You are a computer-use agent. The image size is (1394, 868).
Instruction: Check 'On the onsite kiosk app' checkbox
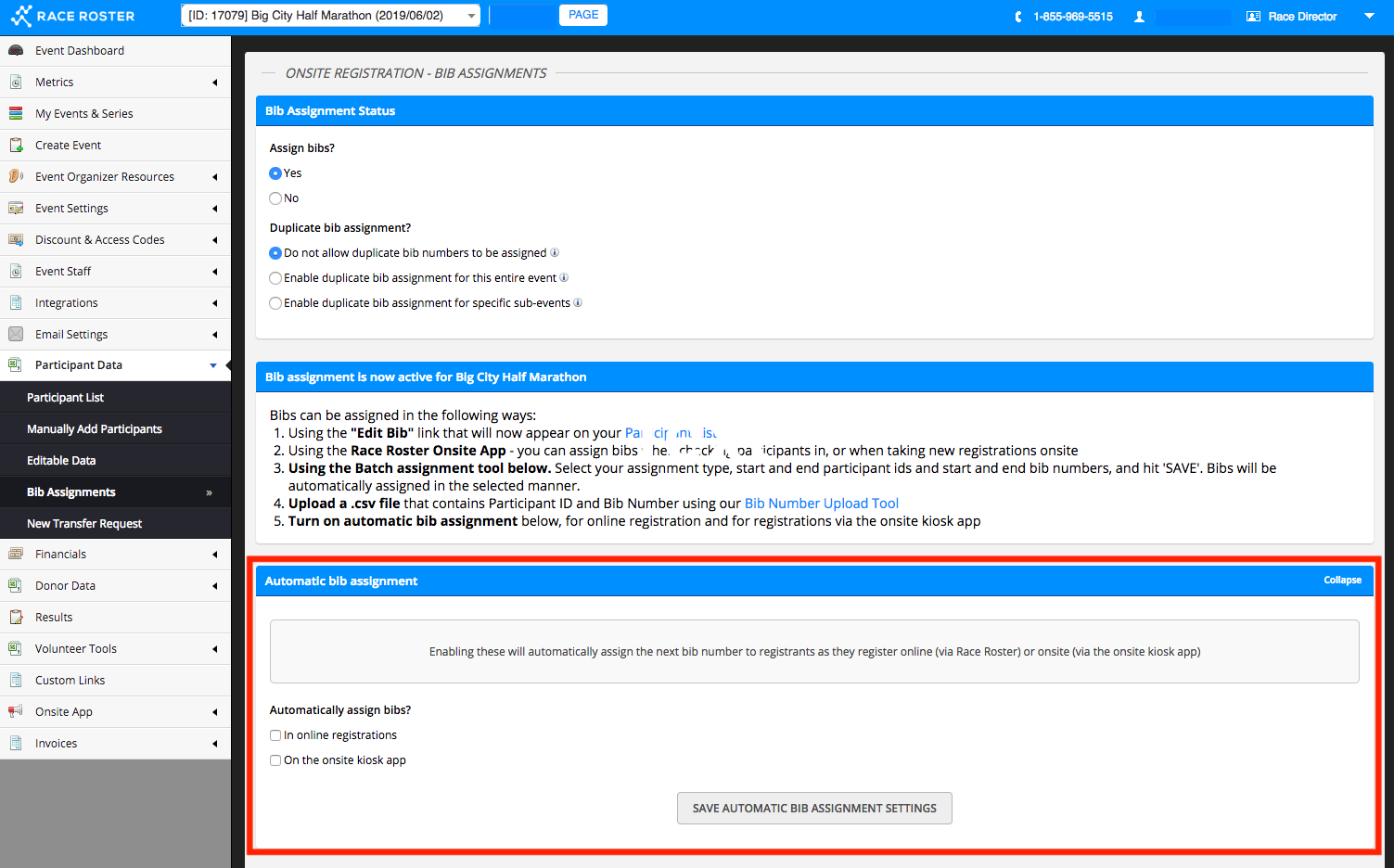(x=275, y=760)
